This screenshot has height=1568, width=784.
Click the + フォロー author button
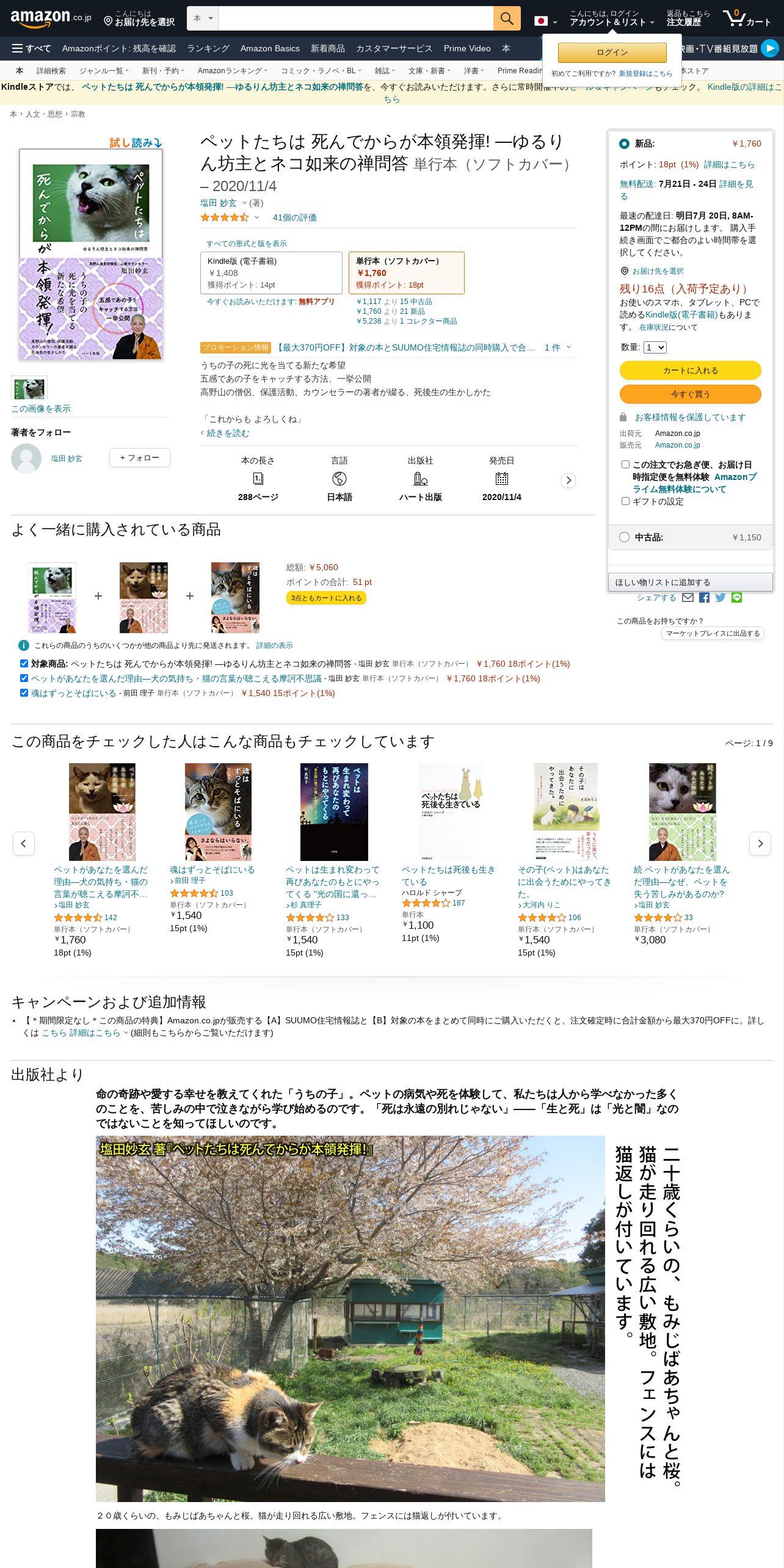tap(140, 458)
